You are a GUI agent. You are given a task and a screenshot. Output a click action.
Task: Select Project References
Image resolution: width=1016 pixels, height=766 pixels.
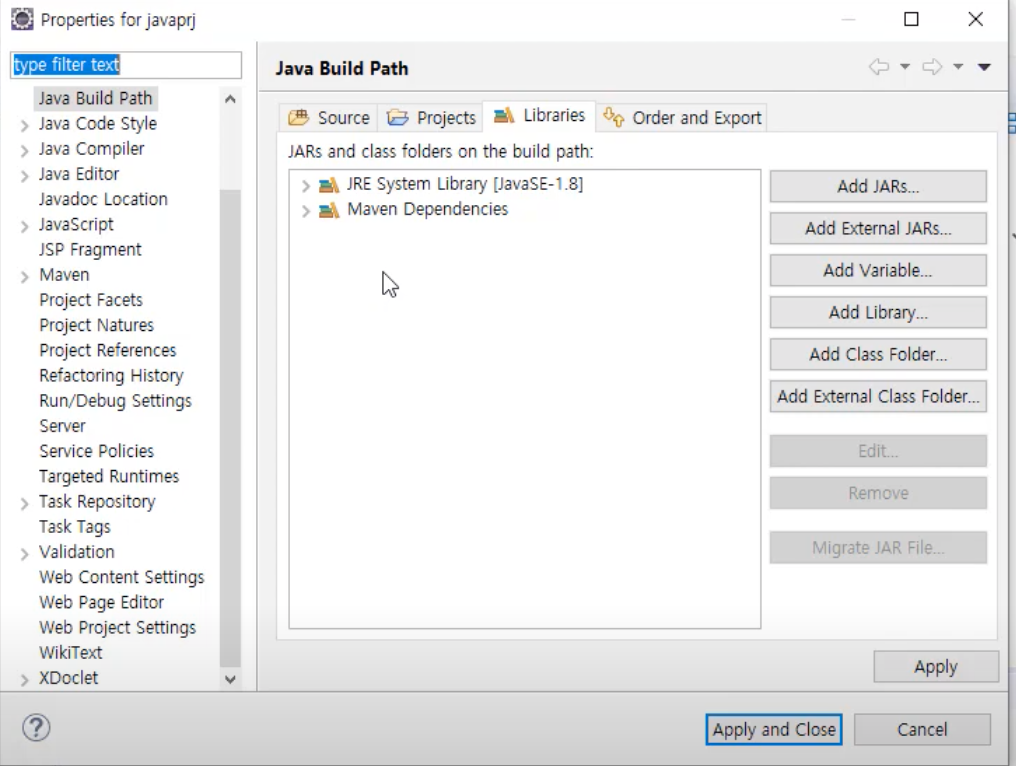coord(108,351)
